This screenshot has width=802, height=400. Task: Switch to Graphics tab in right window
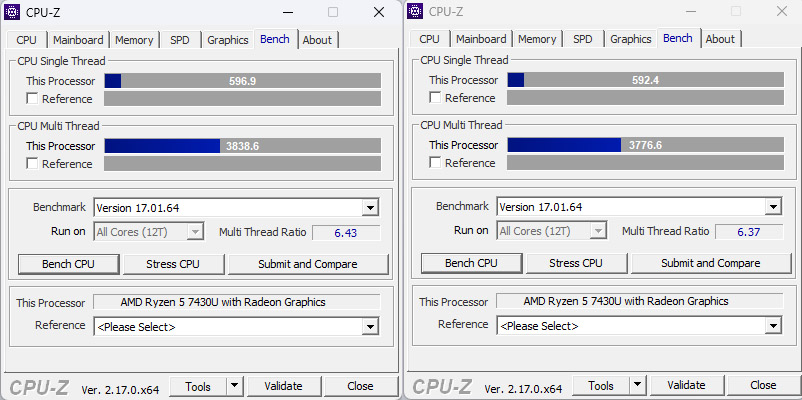click(631, 39)
